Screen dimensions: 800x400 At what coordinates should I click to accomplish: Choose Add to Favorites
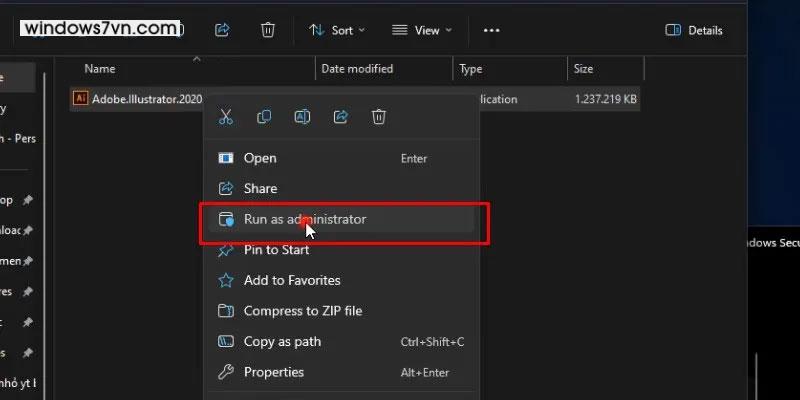click(292, 280)
